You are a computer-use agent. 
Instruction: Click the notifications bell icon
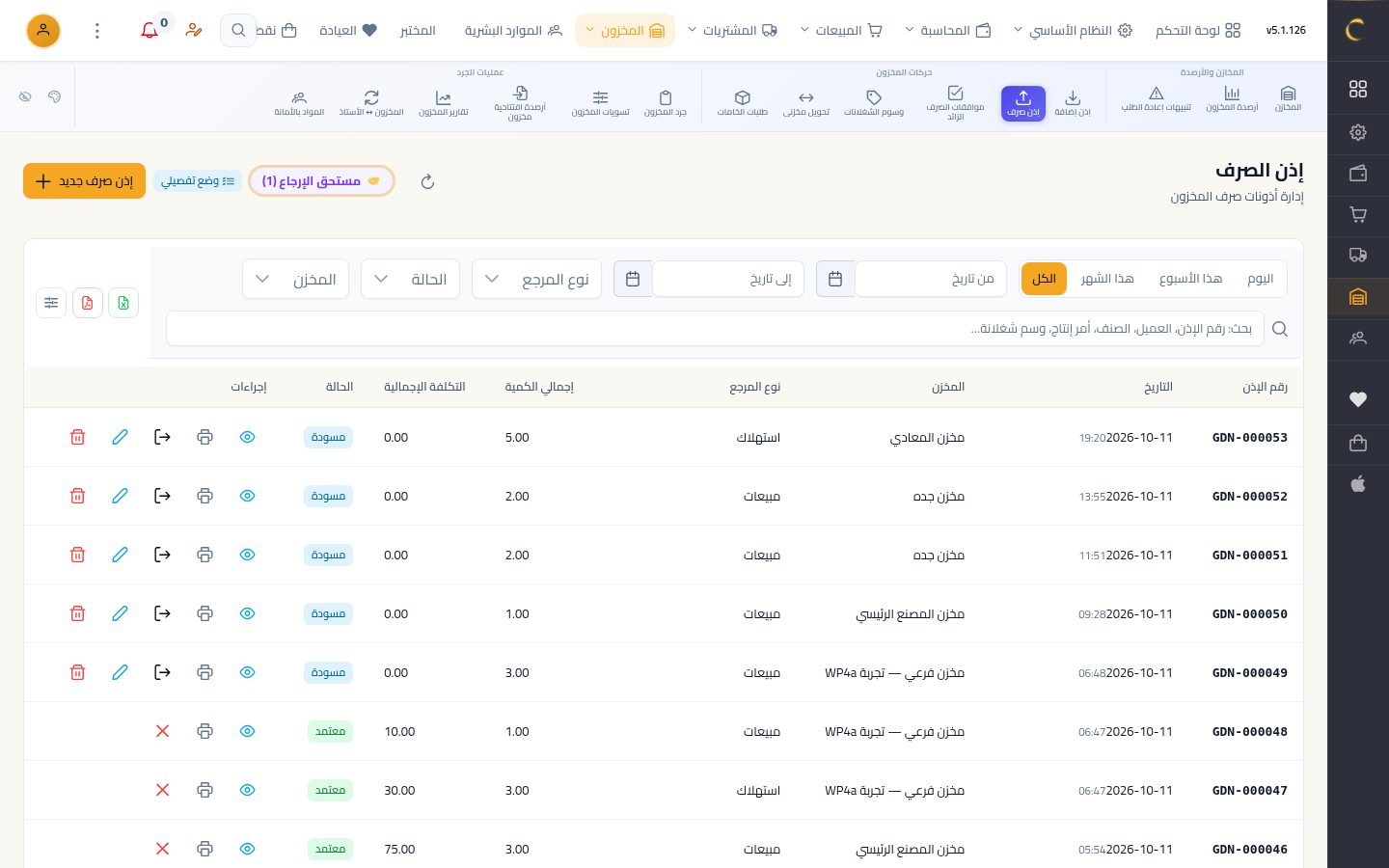[150, 31]
